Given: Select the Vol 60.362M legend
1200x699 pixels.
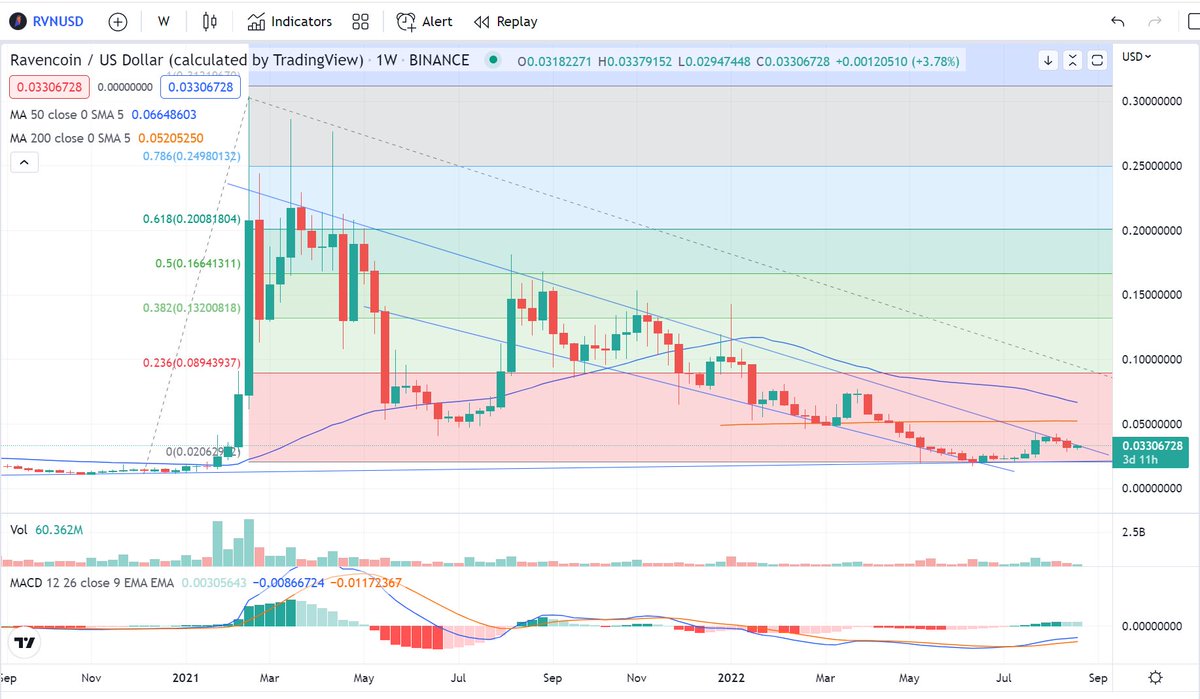Looking at the screenshot, I should click(x=47, y=530).
